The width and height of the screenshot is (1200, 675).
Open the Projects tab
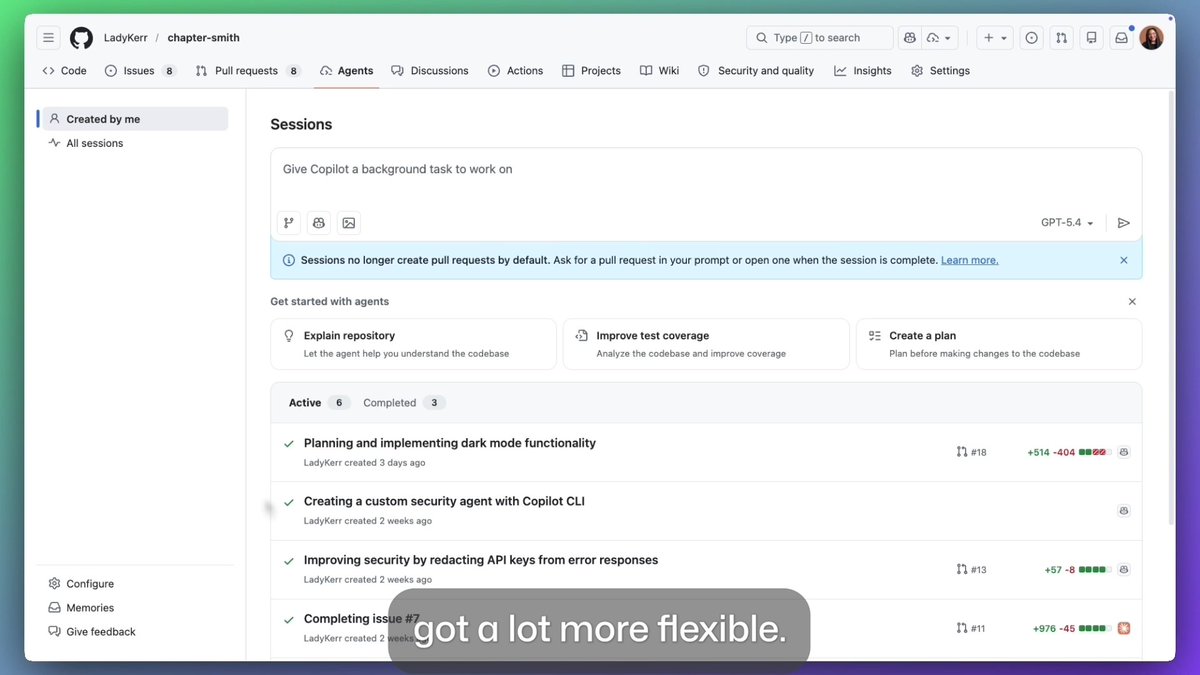[x=591, y=71]
